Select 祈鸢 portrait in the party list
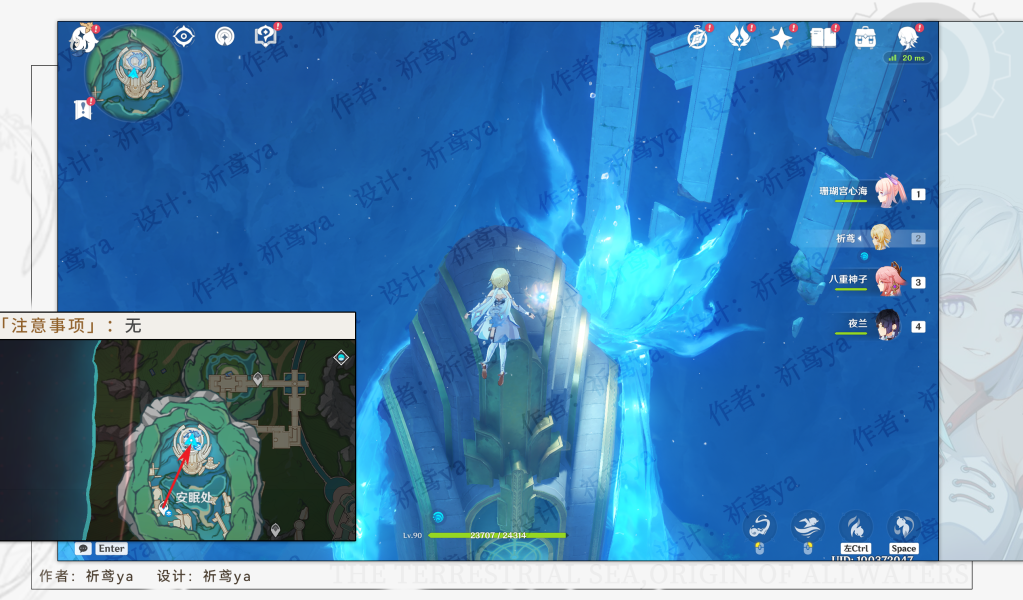Viewport: 1023px width, 600px height. (x=881, y=237)
